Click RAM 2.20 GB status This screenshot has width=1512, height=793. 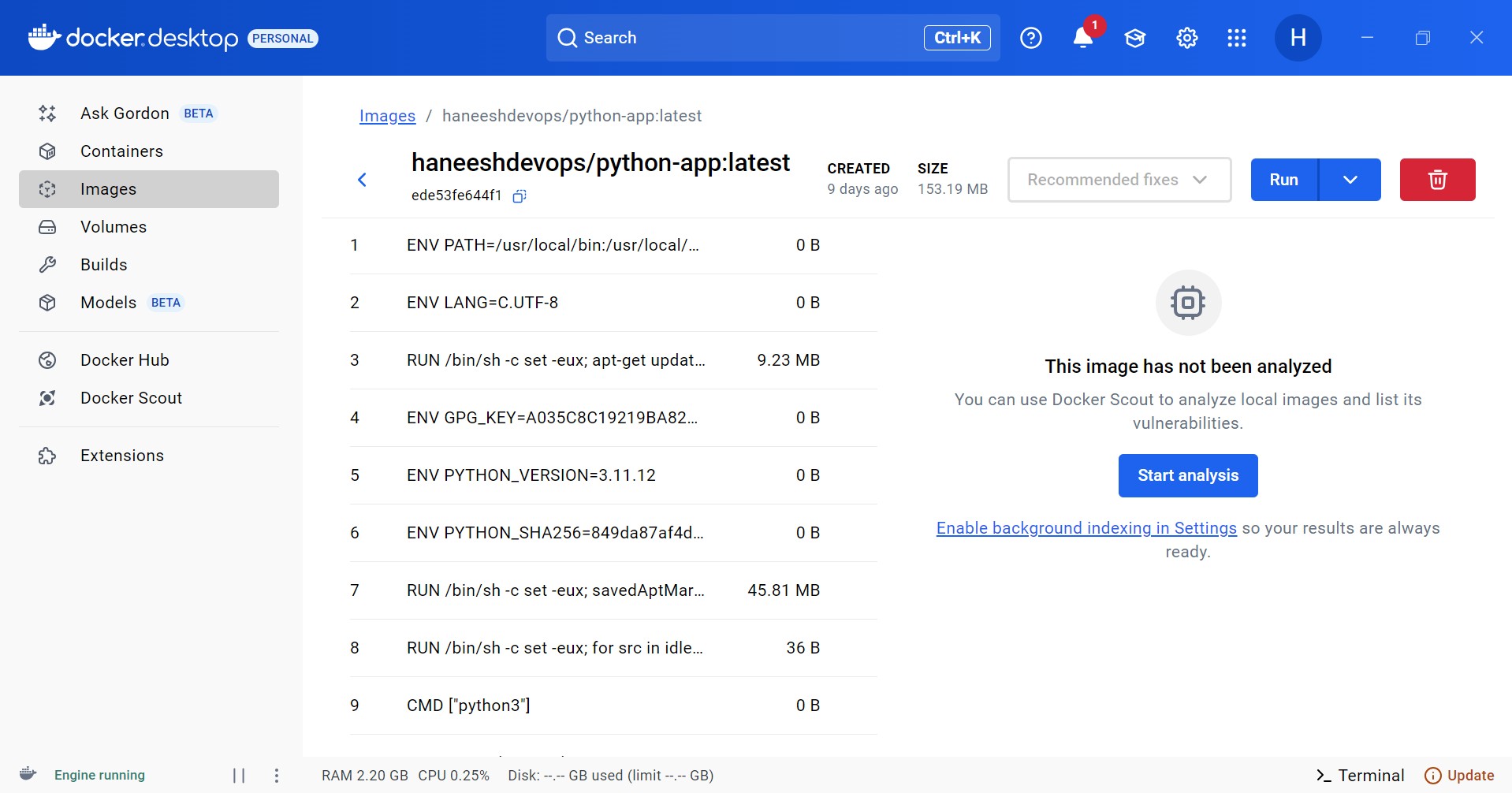click(365, 776)
